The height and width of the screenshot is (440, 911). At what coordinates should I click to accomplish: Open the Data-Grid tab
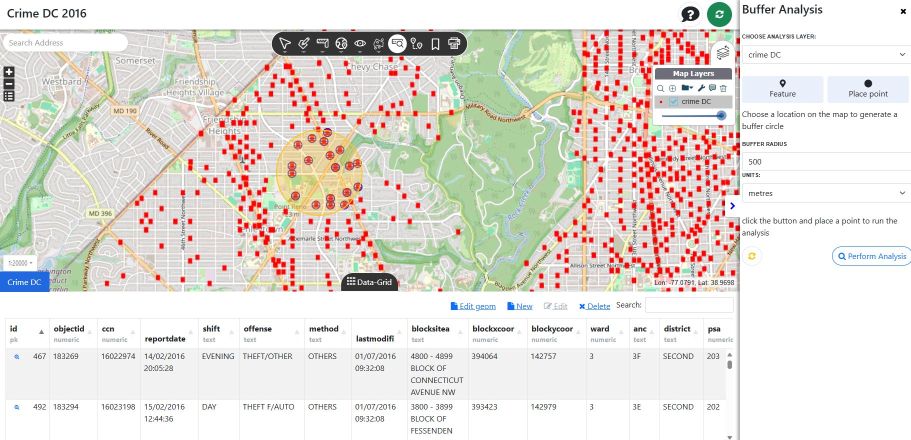pos(369,282)
